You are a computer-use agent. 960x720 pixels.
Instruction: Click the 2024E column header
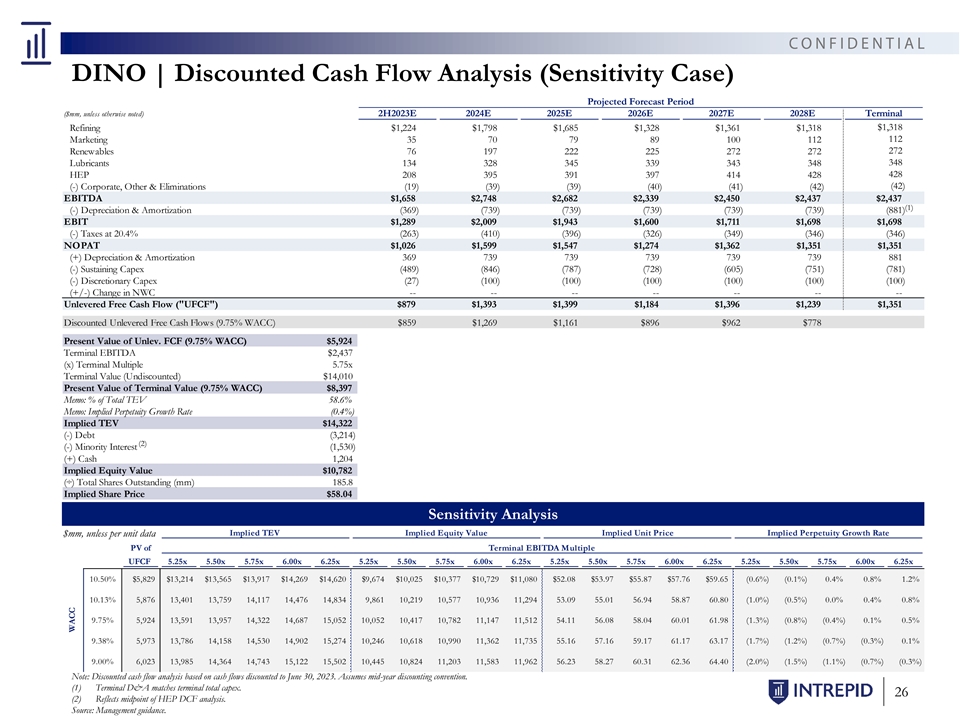(478, 113)
